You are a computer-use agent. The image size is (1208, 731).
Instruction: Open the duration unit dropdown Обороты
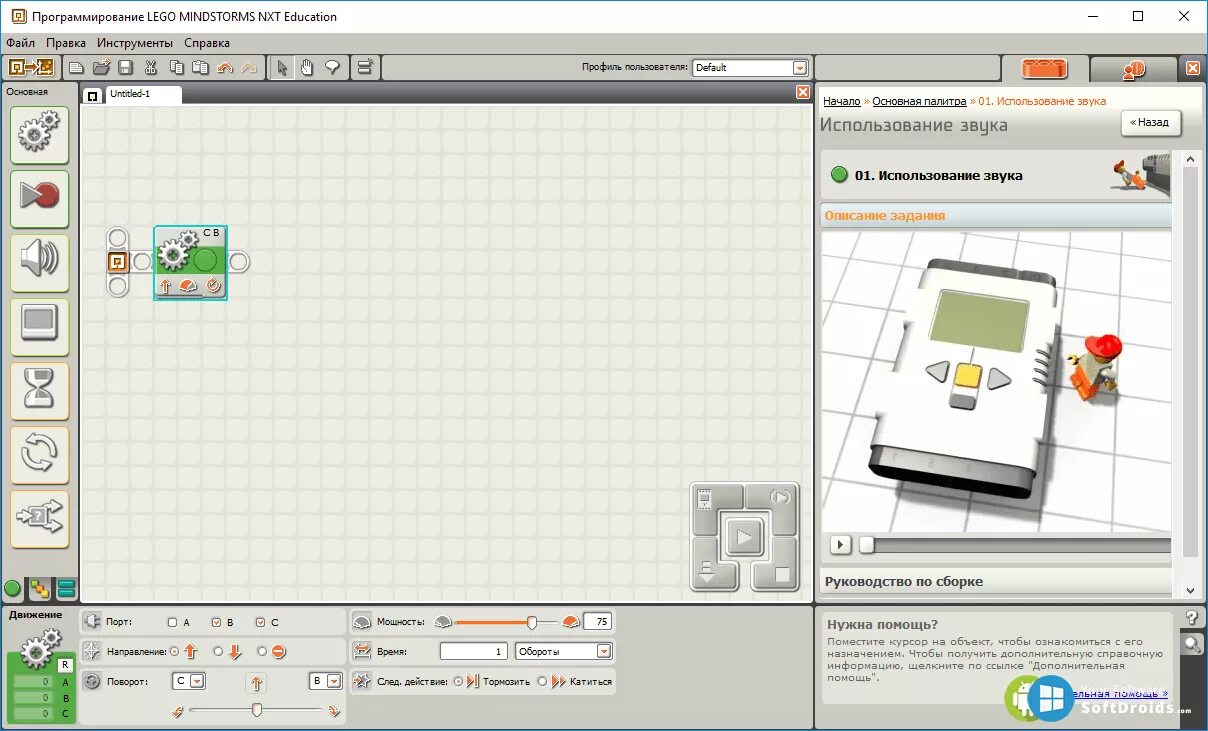point(564,651)
